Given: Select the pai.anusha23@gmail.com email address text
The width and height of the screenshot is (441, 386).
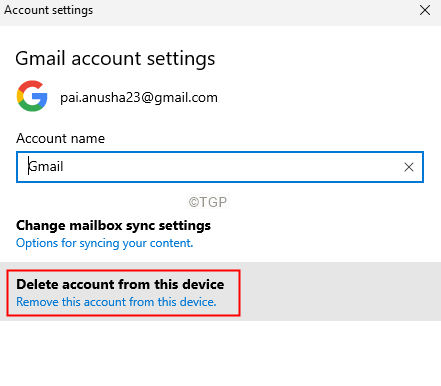Looking at the screenshot, I should 139,98.
